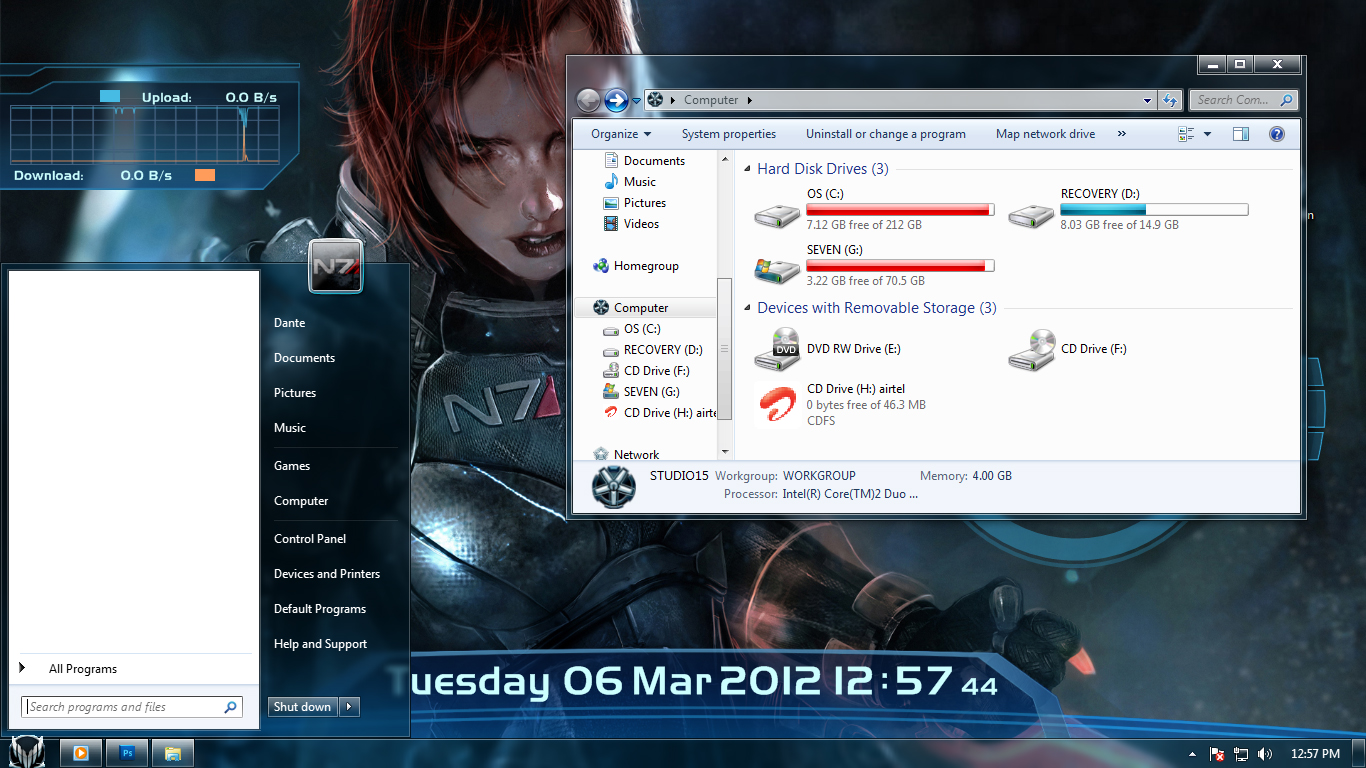Screen dimensions: 1366x768
Task: Open Explorer Help question mark icon
Action: tap(1276, 134)
